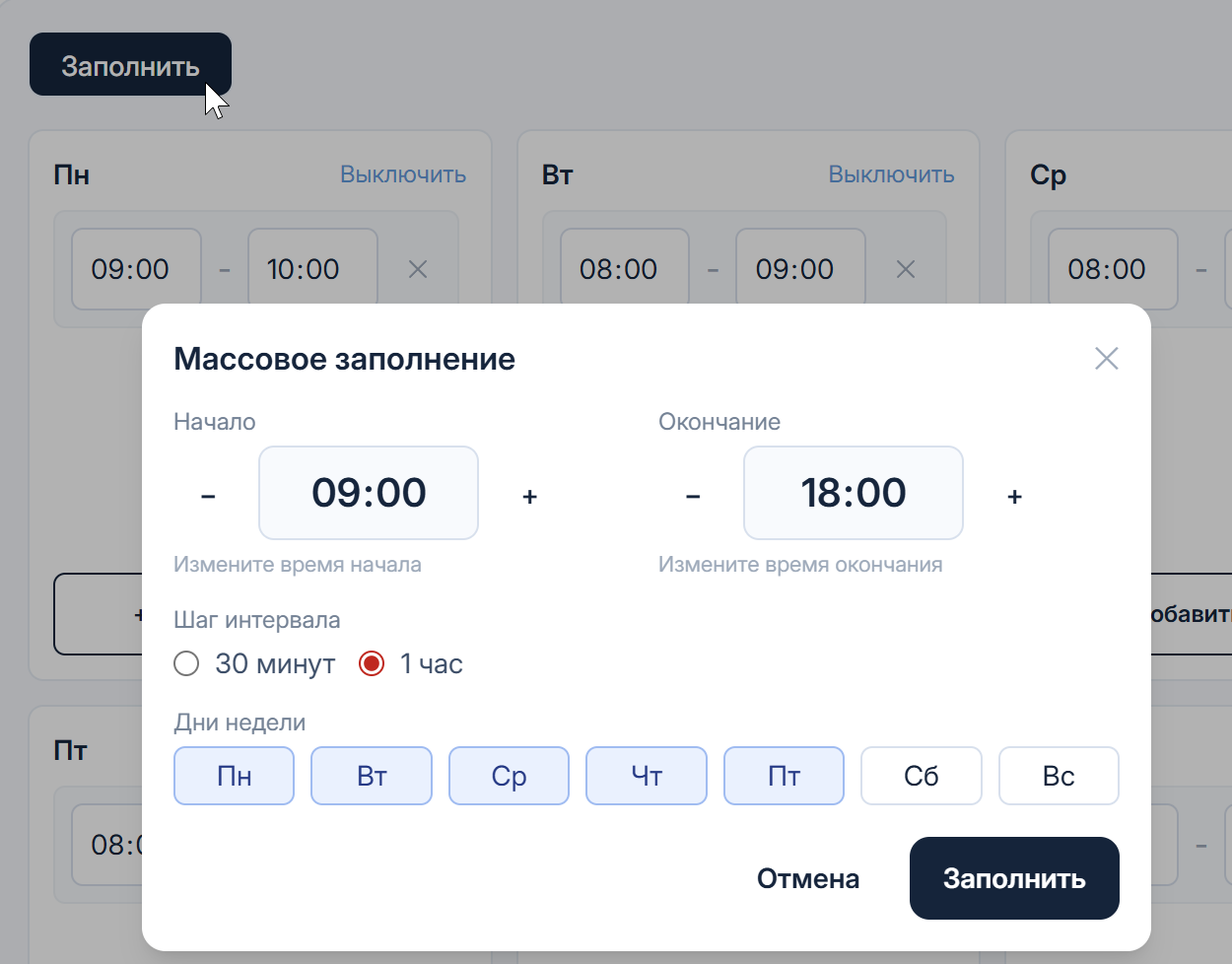The height and width of the screenshot is (964, 1232).
Task: Toggle Чт weekday chip
Action: click(x=647, y=776)
